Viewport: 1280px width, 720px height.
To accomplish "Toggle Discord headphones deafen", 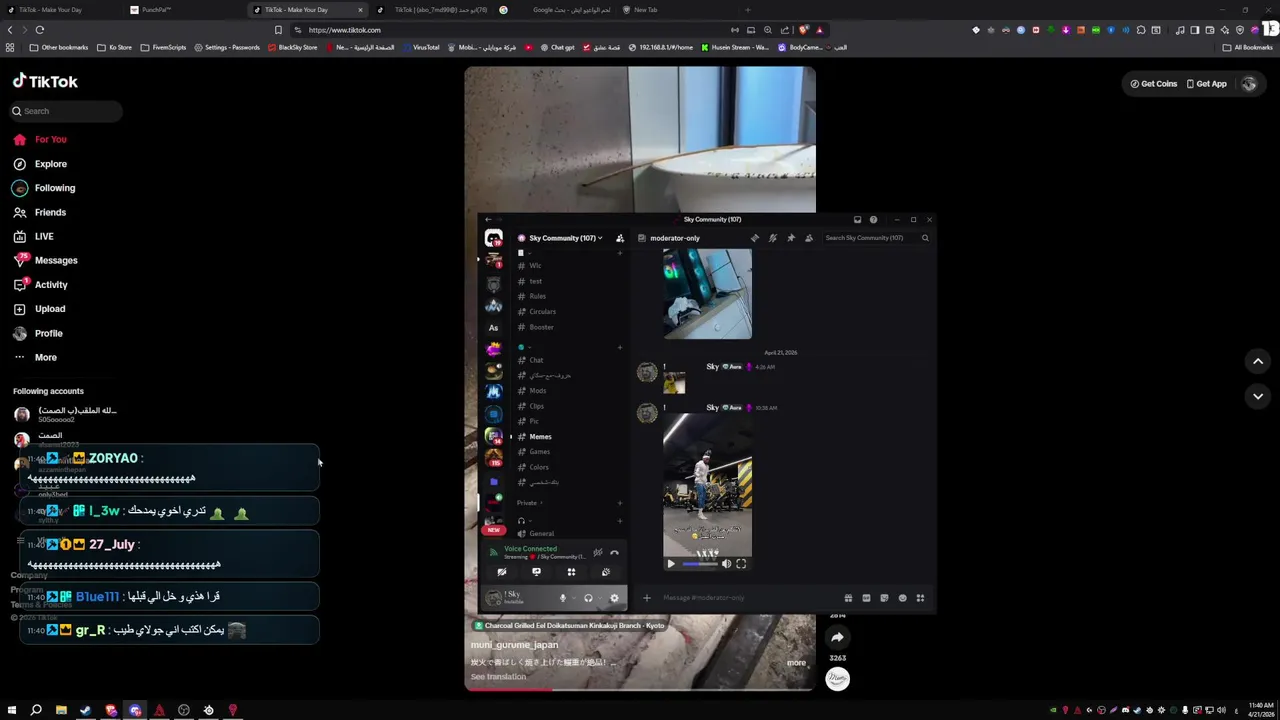I will tap(588, 598).
